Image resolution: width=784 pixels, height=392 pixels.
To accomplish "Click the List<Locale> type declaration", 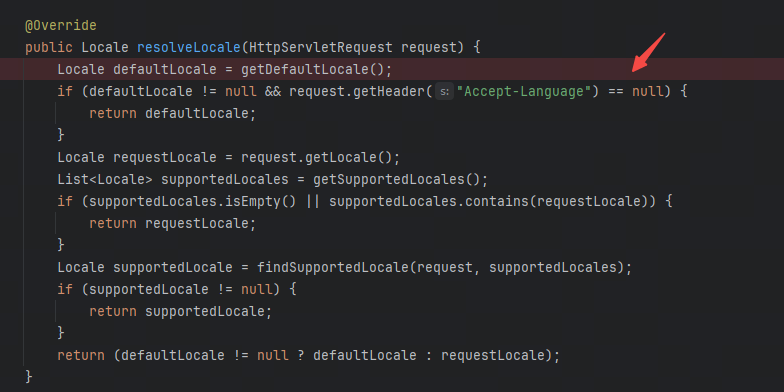I will pyautogui.click(x=105, y=180).
